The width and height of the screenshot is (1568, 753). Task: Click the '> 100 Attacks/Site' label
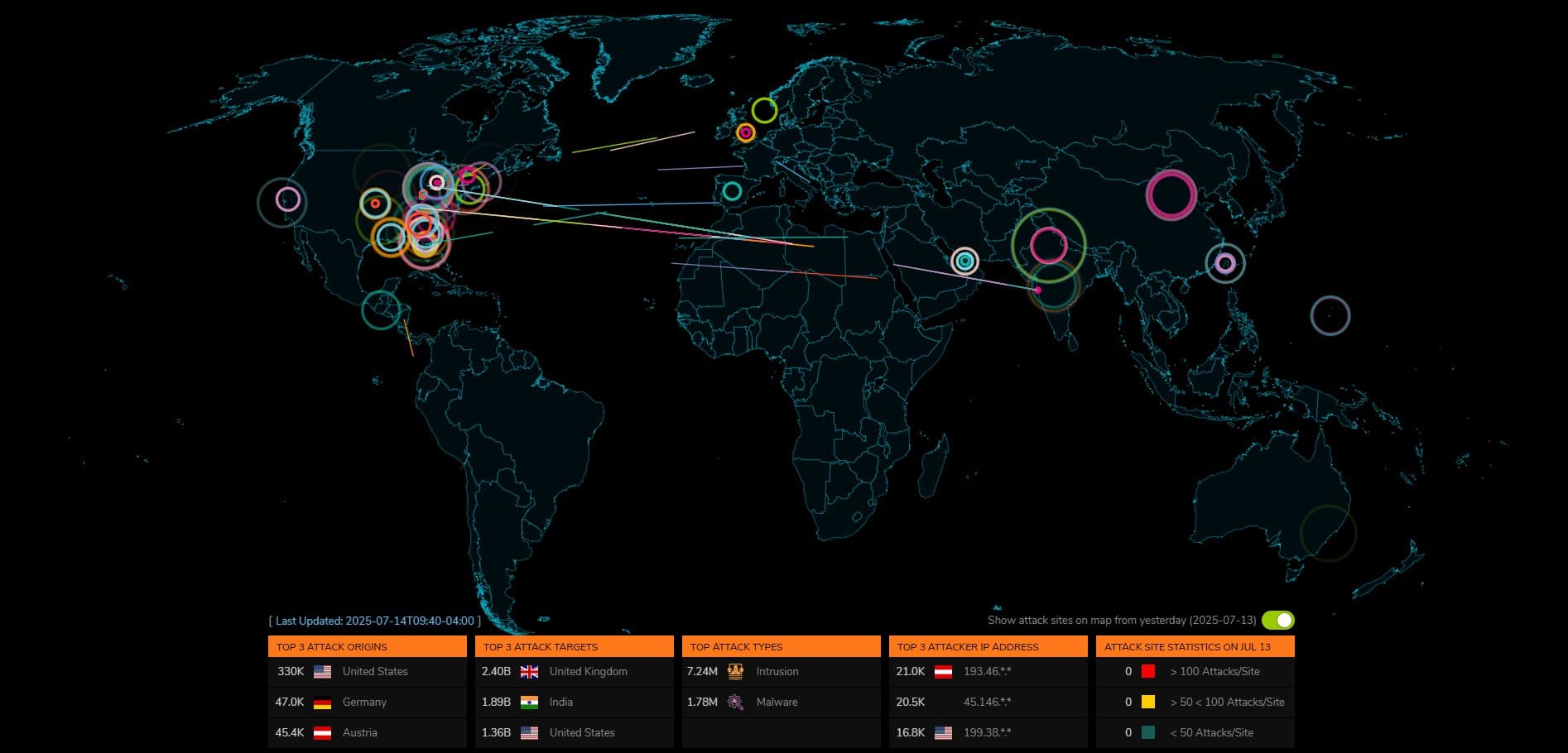click(x=1214, y=671)
